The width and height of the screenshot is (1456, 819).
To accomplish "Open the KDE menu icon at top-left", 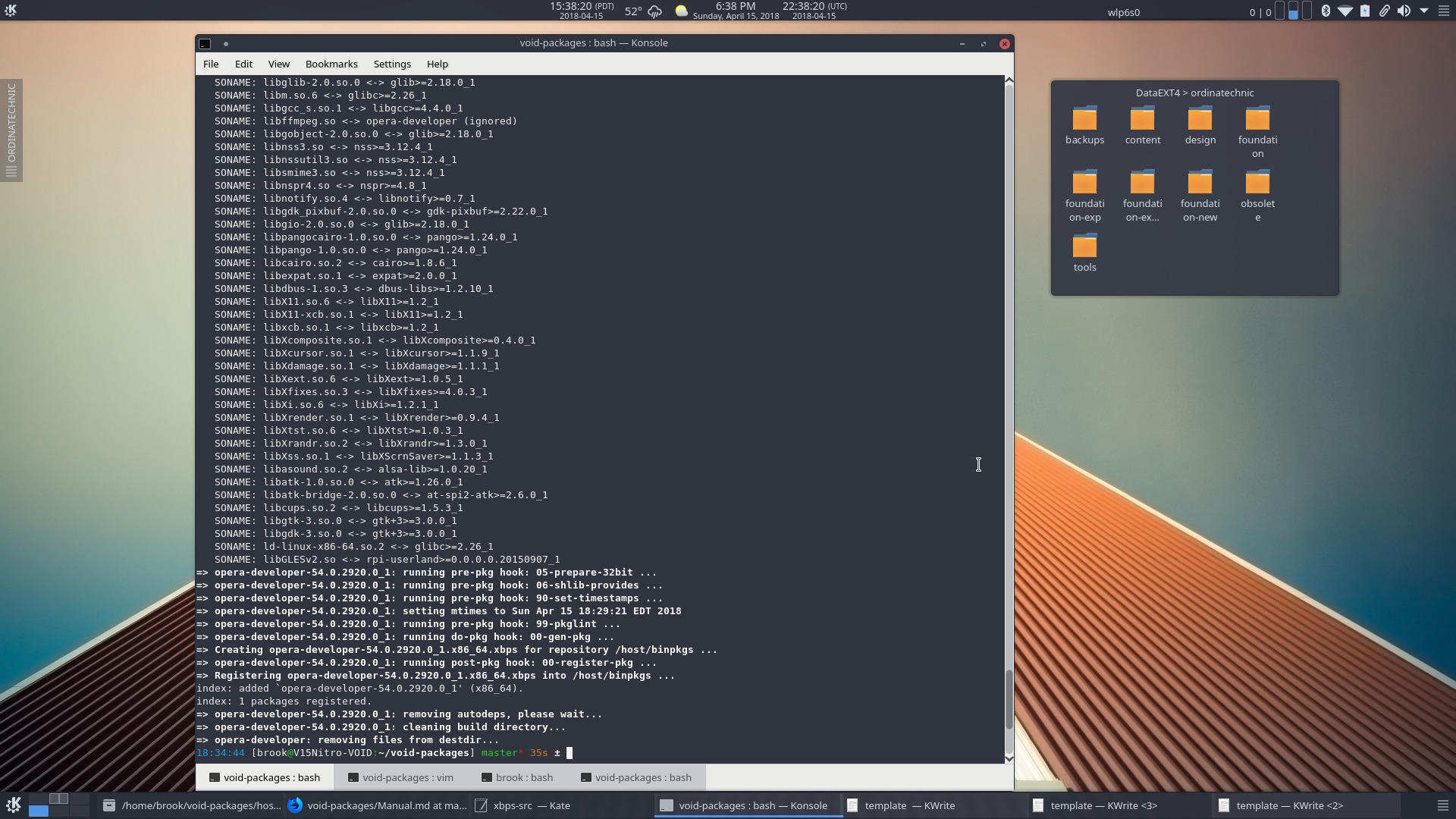I will pos(11,10).
